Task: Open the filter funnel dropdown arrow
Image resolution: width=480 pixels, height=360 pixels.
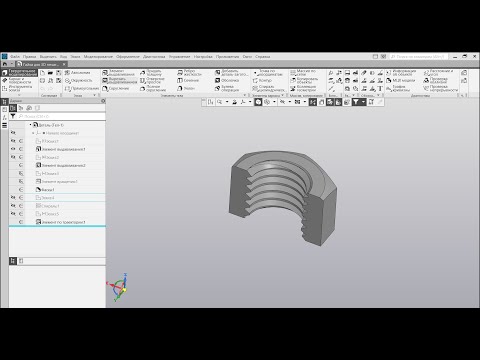Action: click(x=363, y=102)
